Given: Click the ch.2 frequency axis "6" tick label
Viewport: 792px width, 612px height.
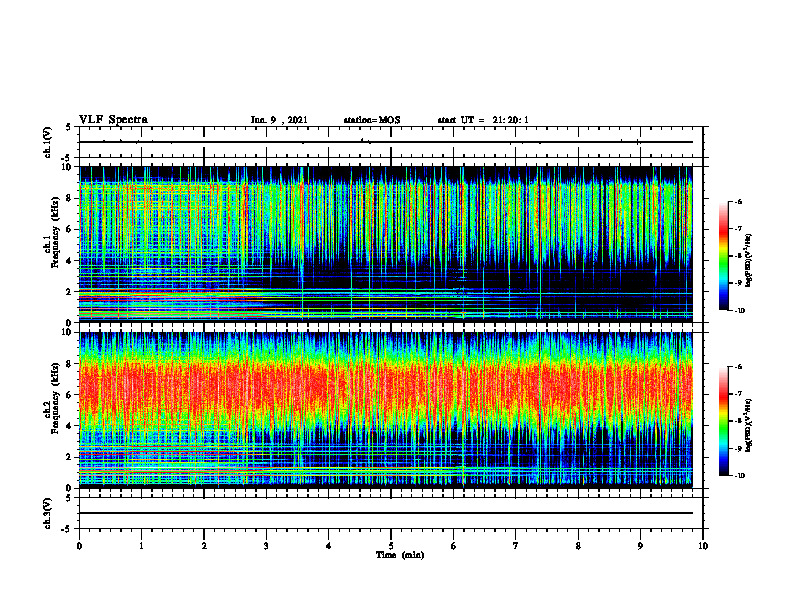Looking at the screenshot, I should pos(70,395).
